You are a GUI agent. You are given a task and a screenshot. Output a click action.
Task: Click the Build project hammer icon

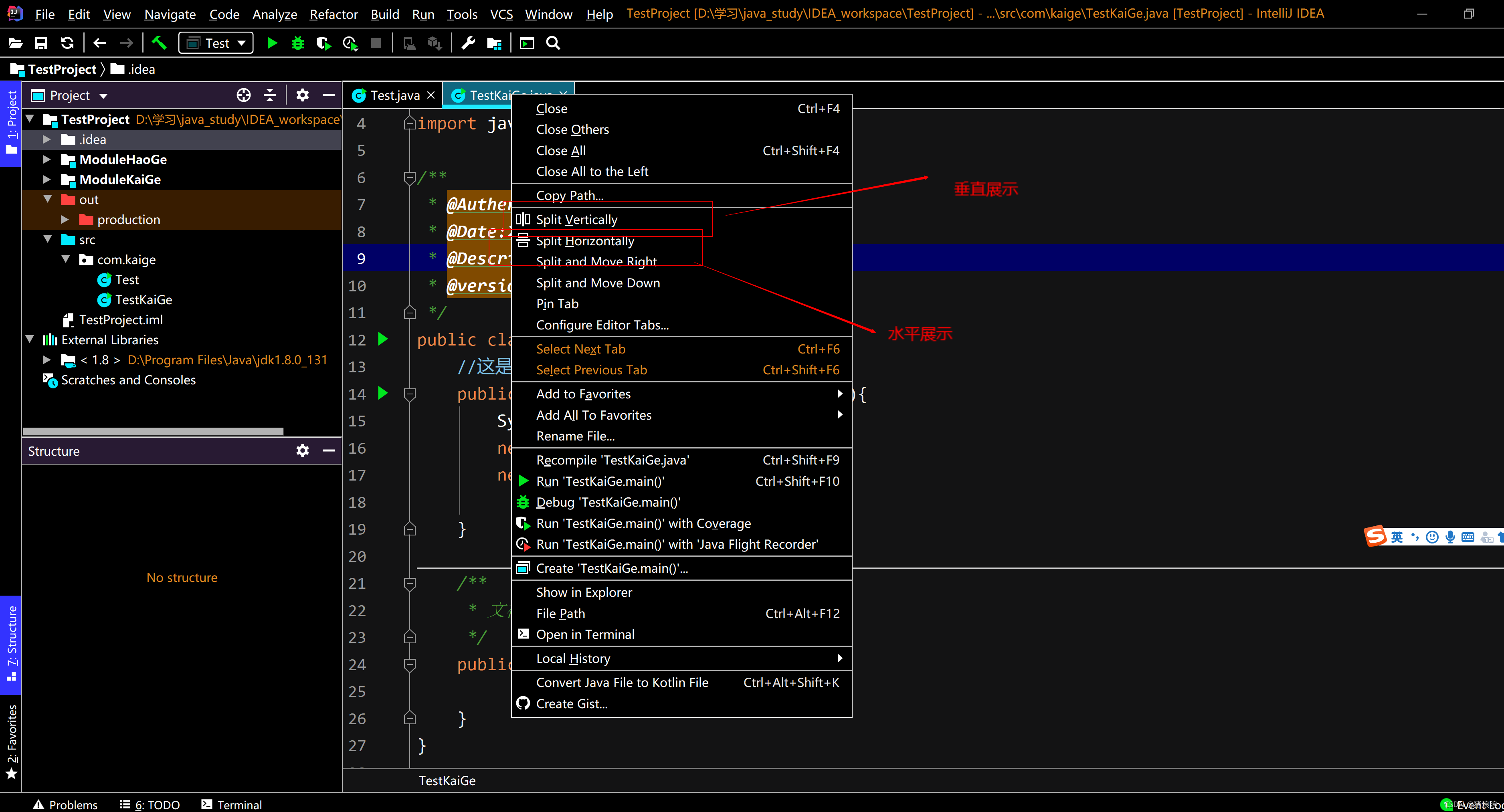(x=159, y=42)
